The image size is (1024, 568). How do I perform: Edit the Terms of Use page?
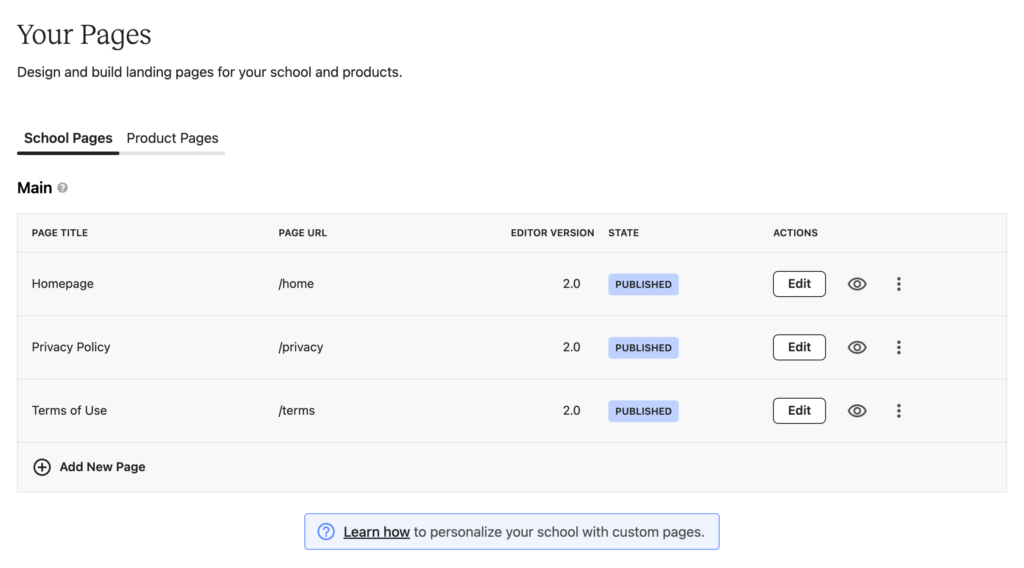click(x=799, y=411)
